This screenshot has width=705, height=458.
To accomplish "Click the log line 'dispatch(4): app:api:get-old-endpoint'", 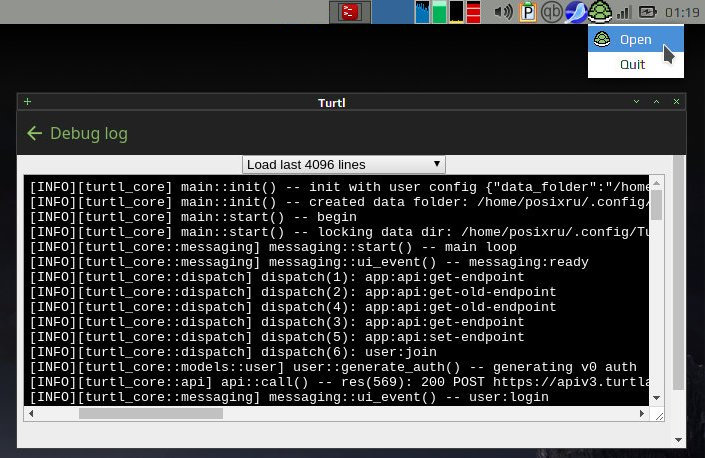I will coord(293,307).
